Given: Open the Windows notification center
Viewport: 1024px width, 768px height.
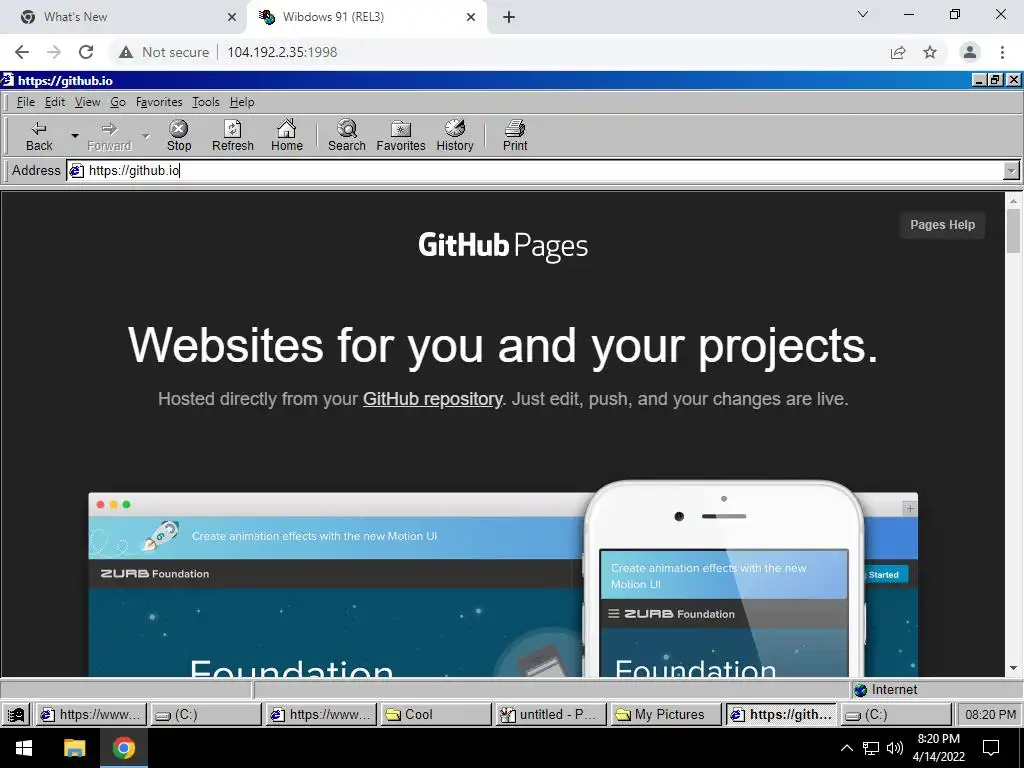Looking at the screenshot, I should (991, 748).
